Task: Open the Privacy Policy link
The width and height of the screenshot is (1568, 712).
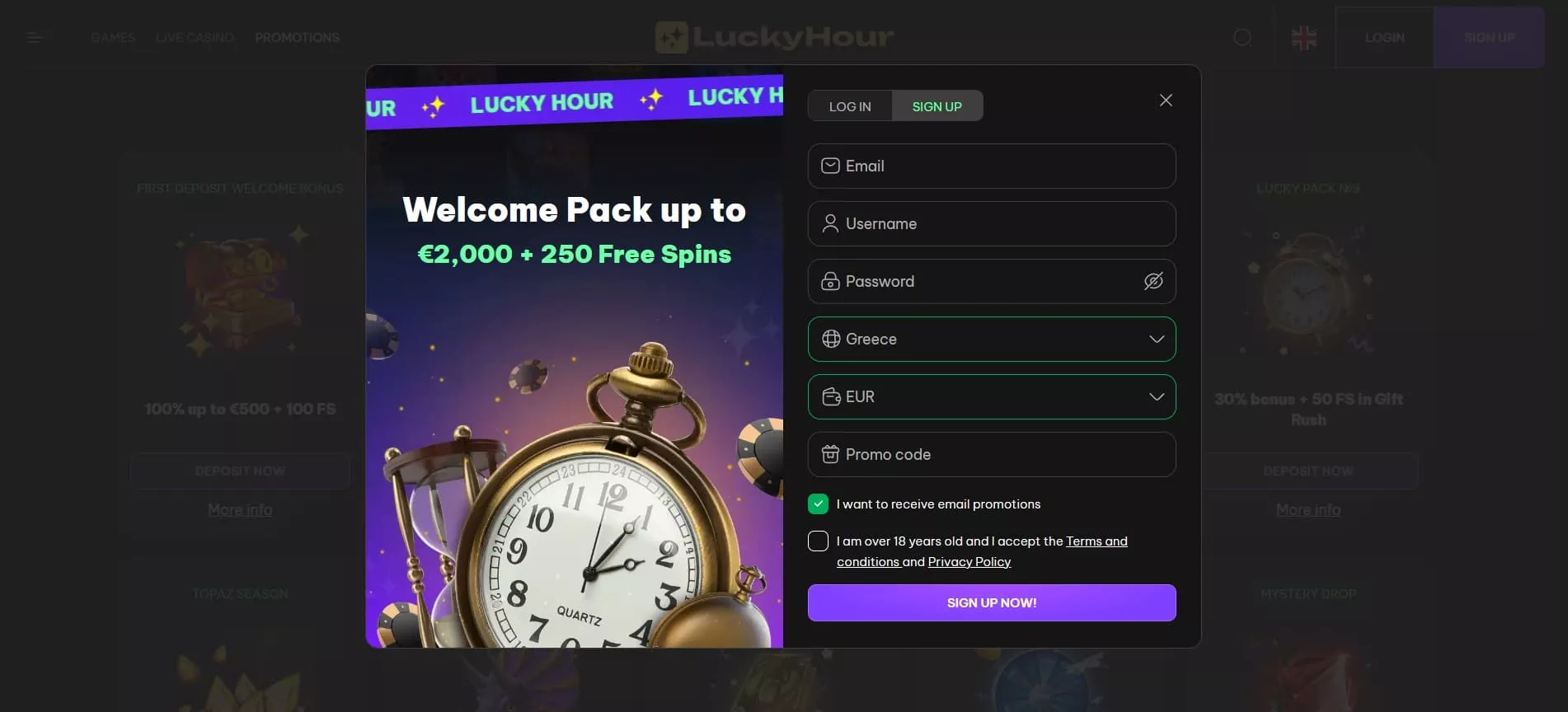Action: 969,562
